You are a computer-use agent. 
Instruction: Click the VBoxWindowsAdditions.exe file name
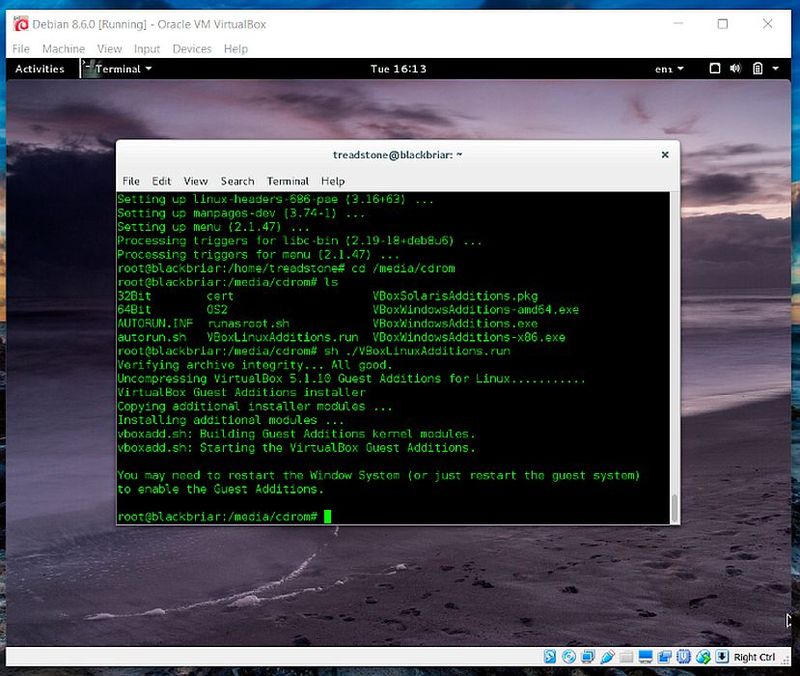tap(455, 323)
